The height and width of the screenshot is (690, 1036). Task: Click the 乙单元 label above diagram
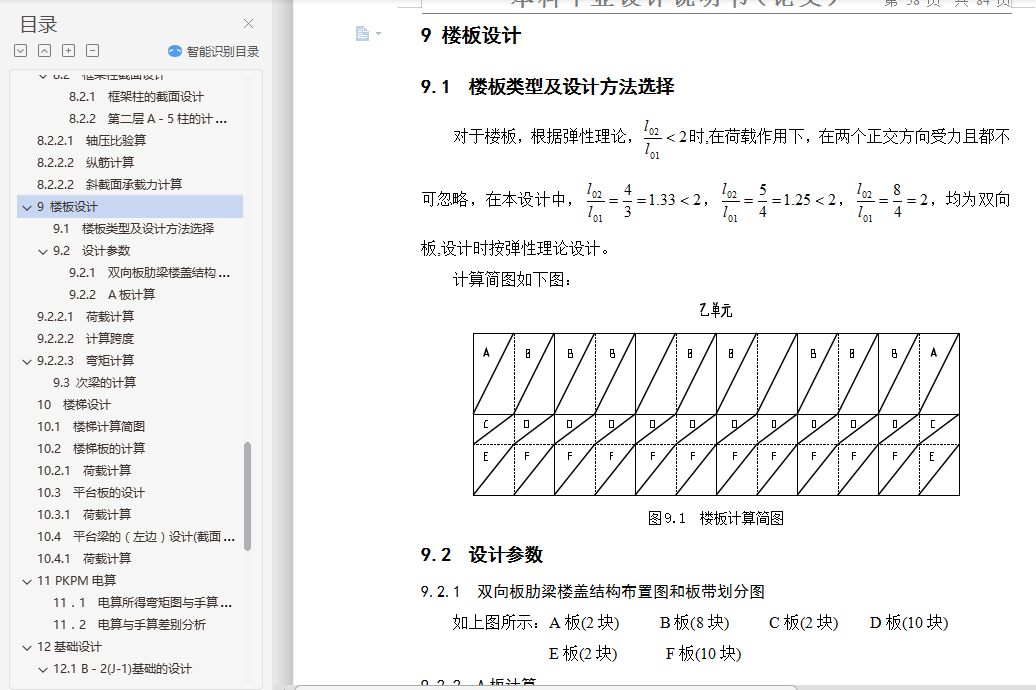pos(716,310)
